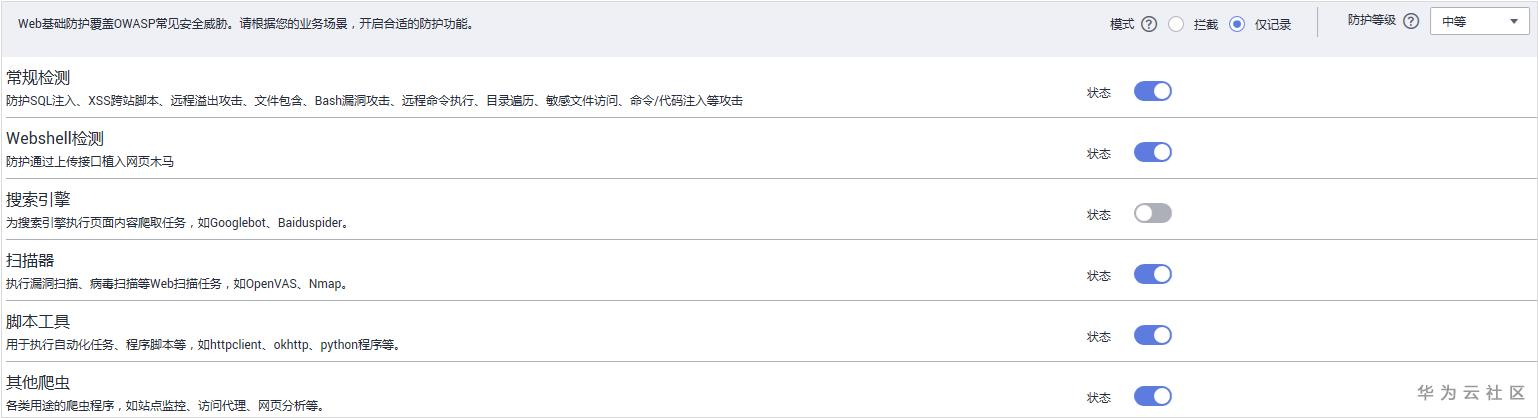Toggle the 扫描器 status switch
The height and width of the screenshot is (418, 1538).
(1152, 275)
